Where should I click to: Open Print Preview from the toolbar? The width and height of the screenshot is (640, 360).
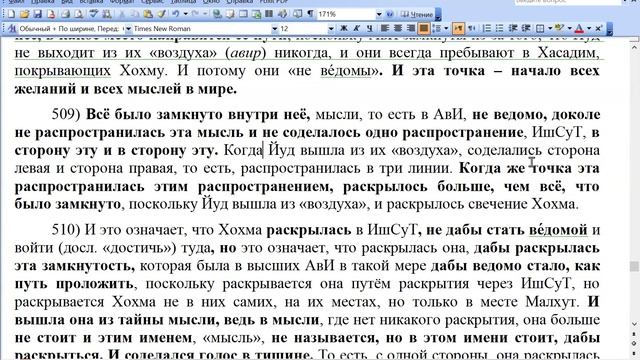(x=78, y=14)
